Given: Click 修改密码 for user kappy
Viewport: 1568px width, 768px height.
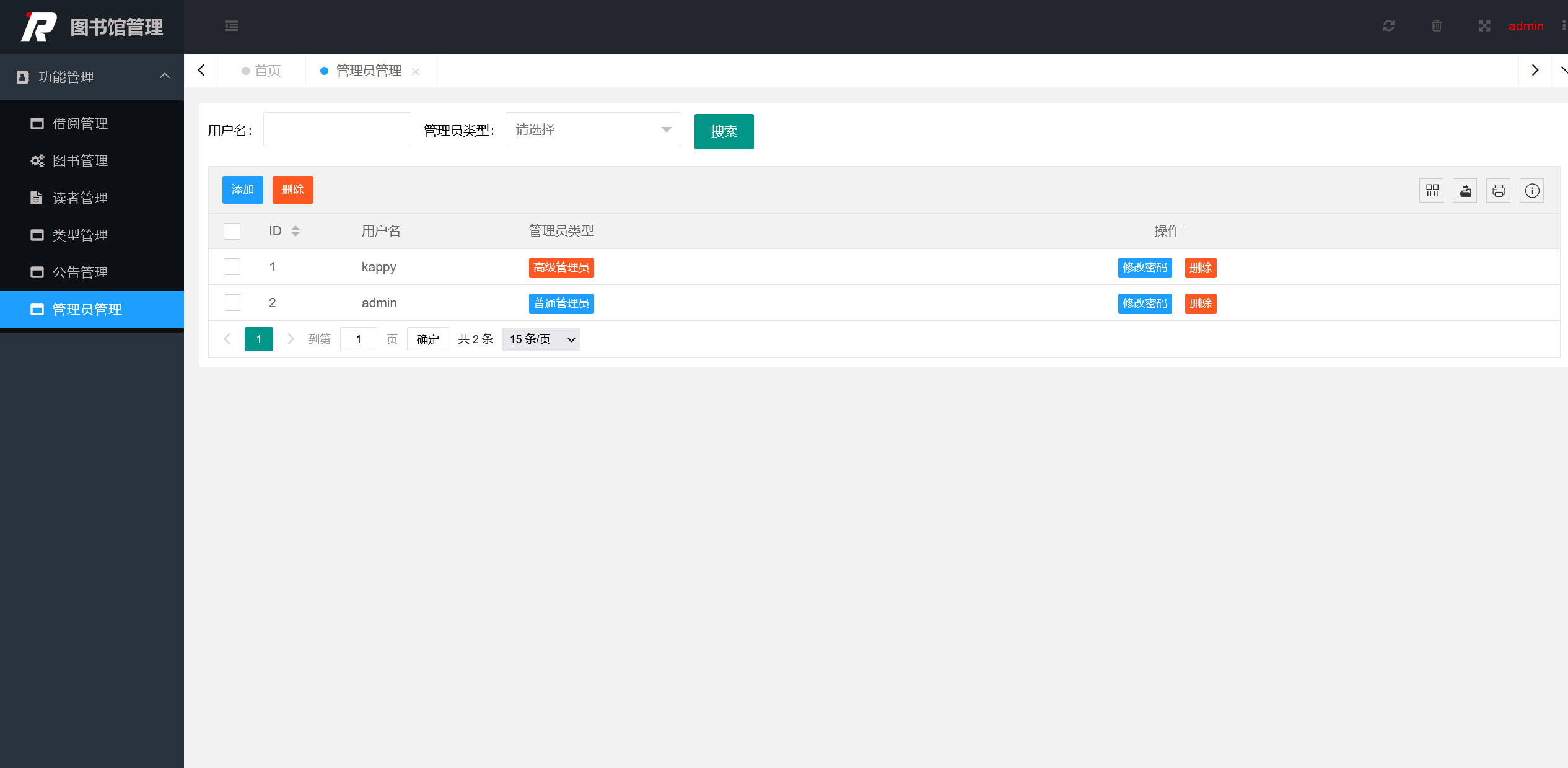Looking at the screenshot, I should pos(1144,268).
